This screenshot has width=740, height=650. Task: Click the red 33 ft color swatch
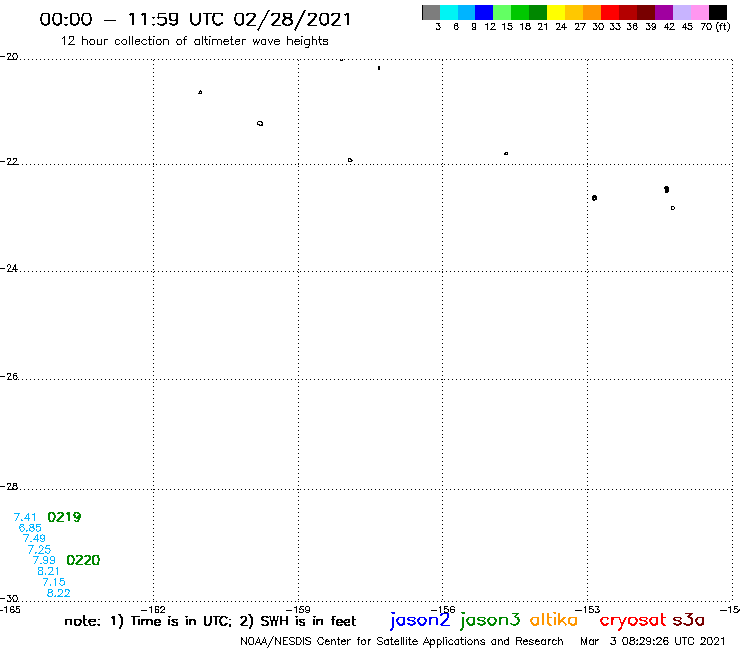coord(610,12)
